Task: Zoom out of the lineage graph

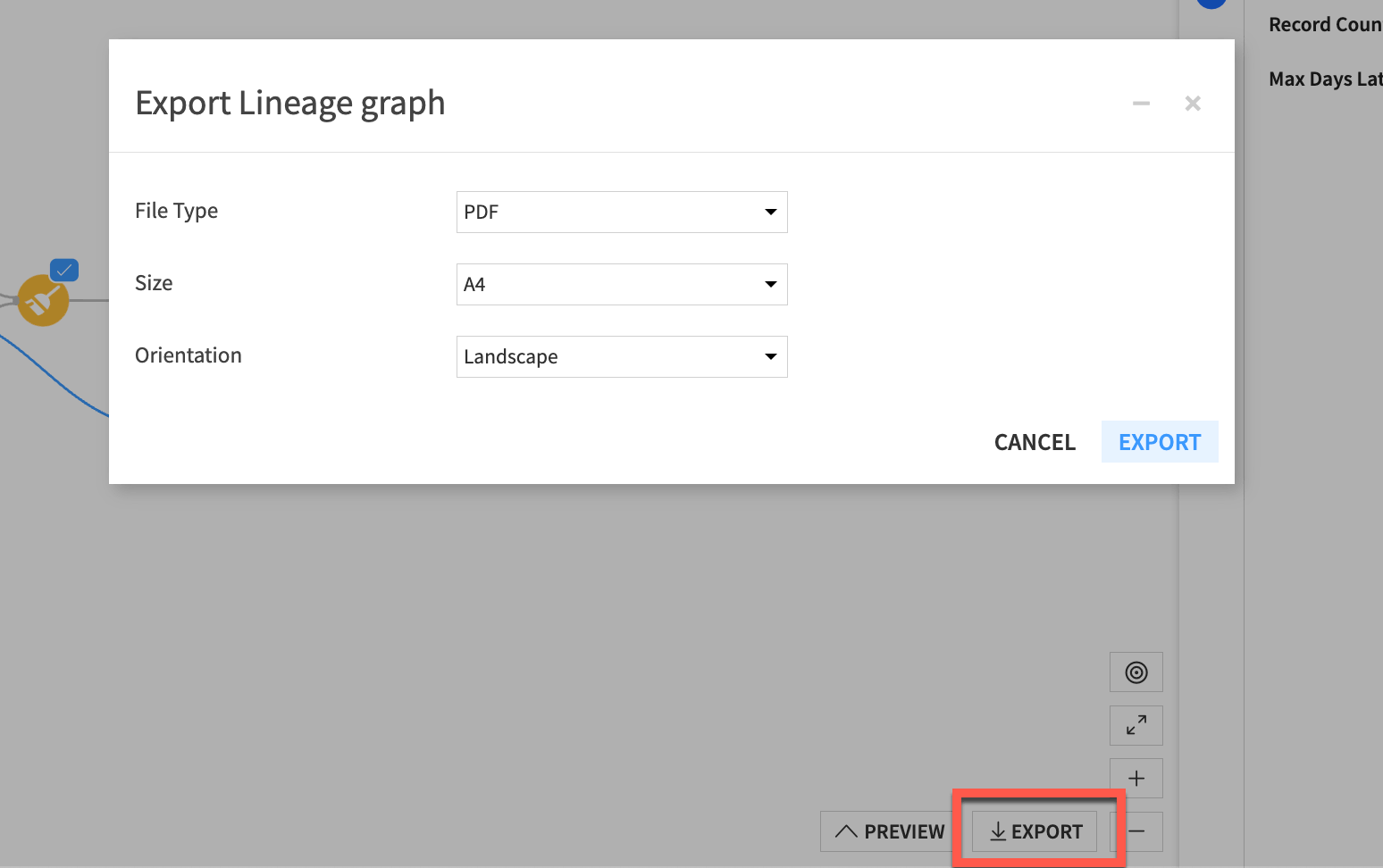Action: 1136,831
